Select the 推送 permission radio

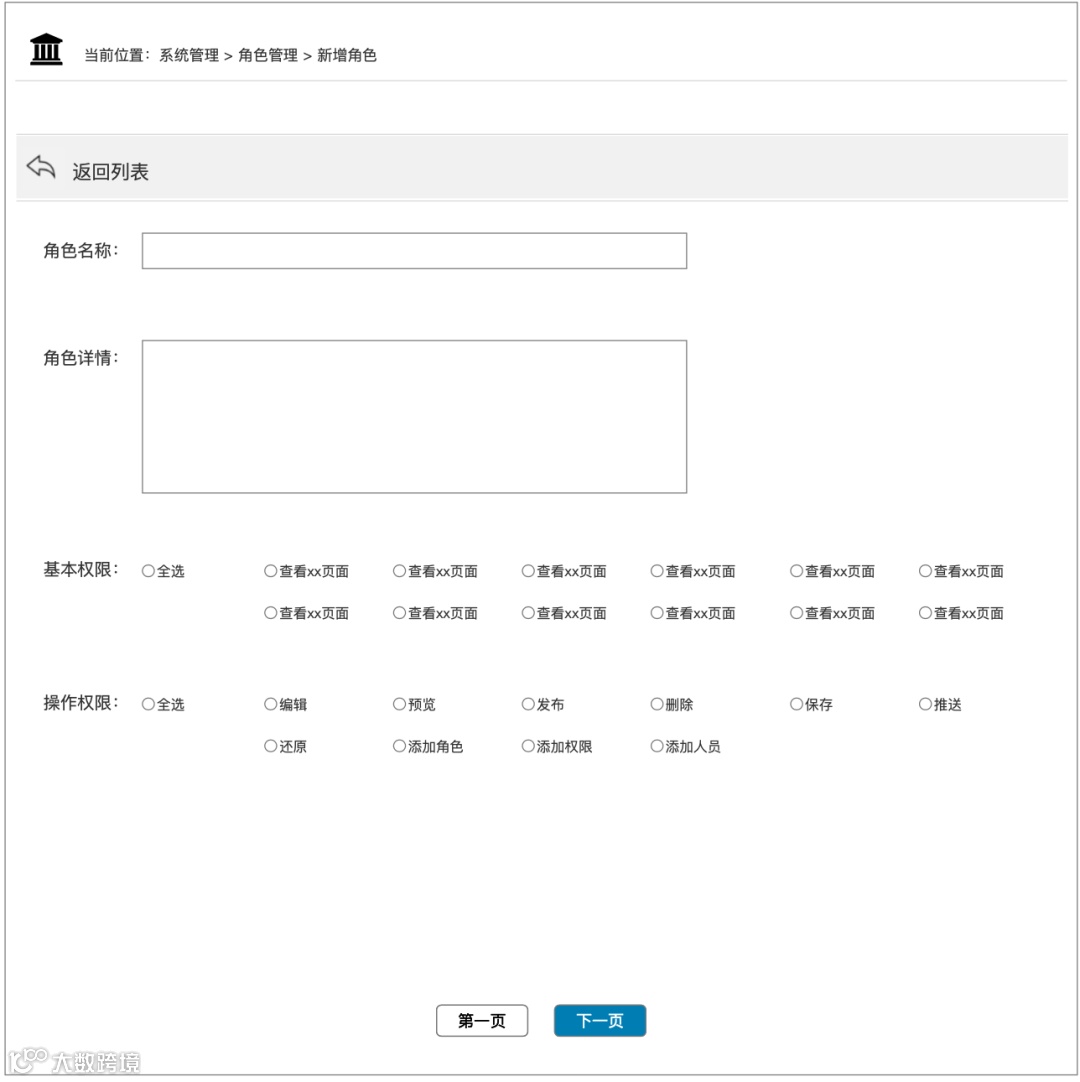[925, 704]
